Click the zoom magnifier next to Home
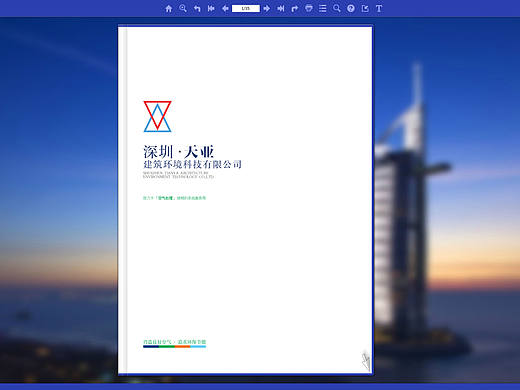 [x=183, y=9]
